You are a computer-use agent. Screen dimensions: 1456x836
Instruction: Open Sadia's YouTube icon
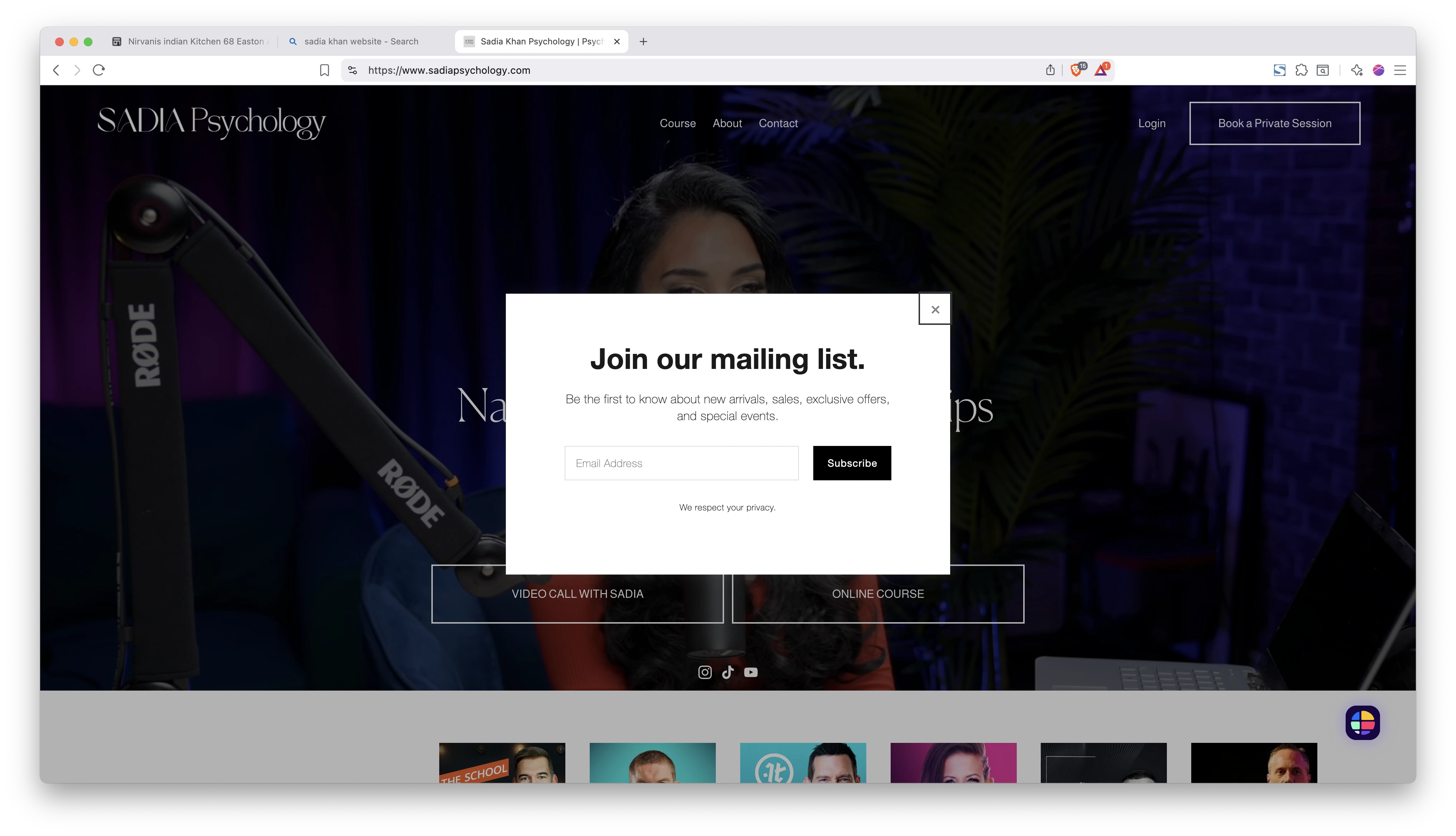pos(751,672)
